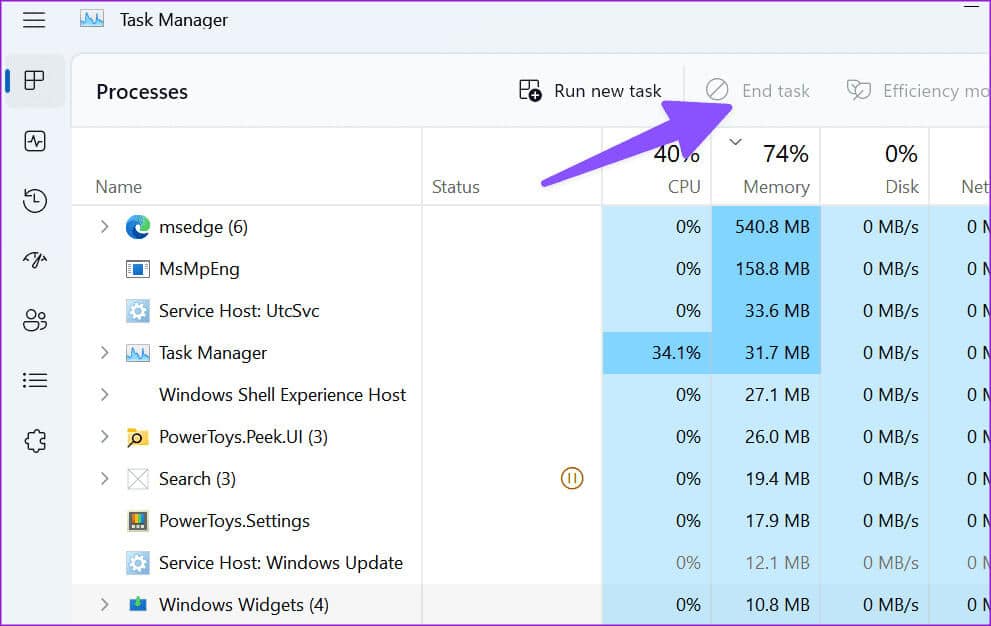
Task: Open the Services page from sidebar
Action: point(35,440)
